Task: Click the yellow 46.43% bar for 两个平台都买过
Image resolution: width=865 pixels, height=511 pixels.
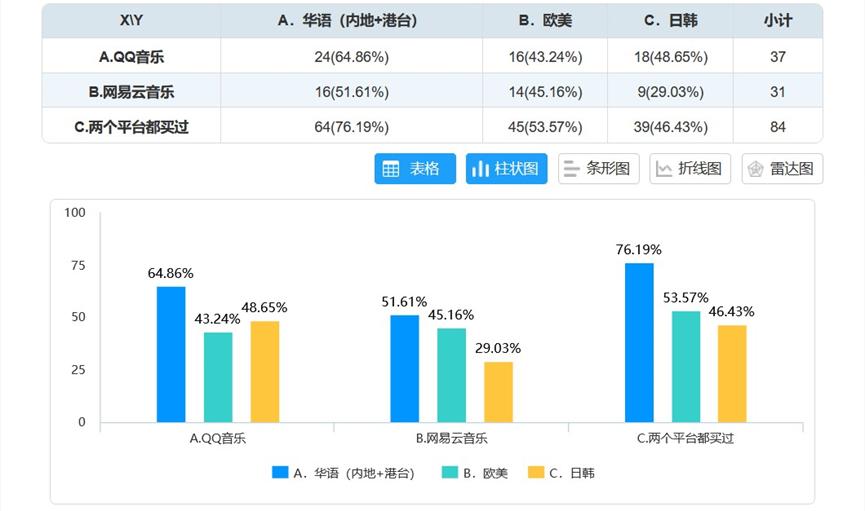Action: (732, 374)
